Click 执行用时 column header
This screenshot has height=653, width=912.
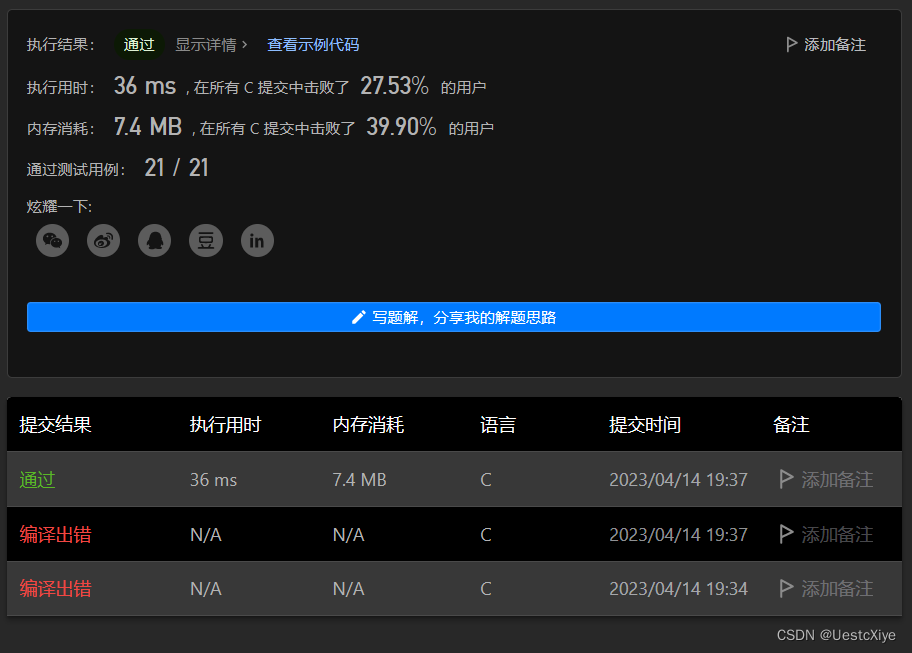(226, 424)
